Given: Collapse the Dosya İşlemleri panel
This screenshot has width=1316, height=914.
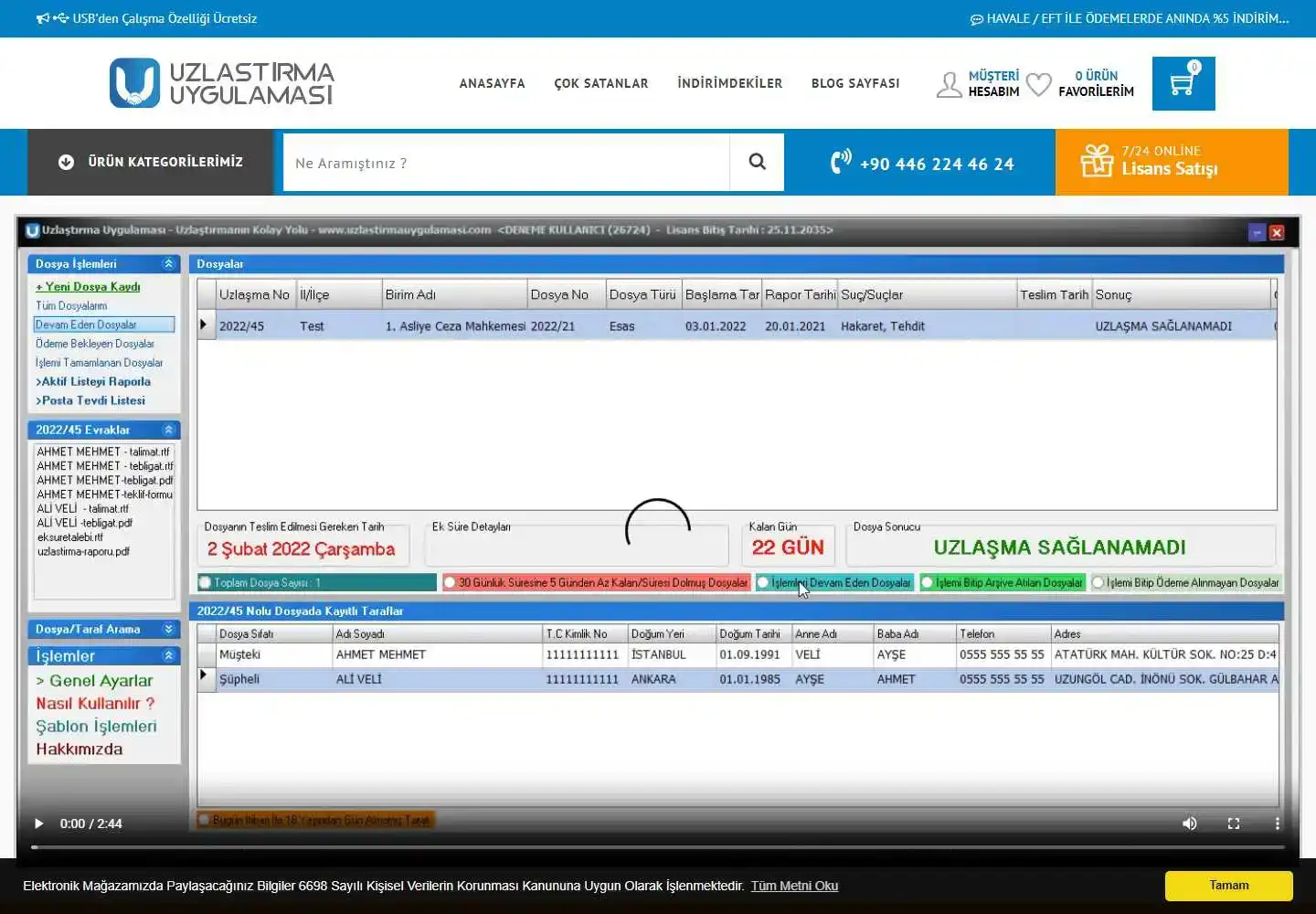Looking at the screenshot, I should tap(168, 264).
